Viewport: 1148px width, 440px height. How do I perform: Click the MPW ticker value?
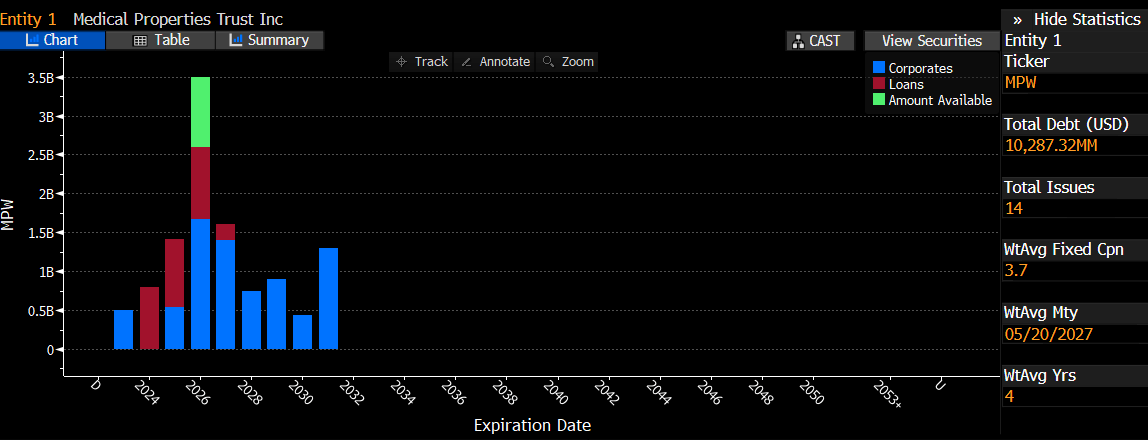(1021, 82)
